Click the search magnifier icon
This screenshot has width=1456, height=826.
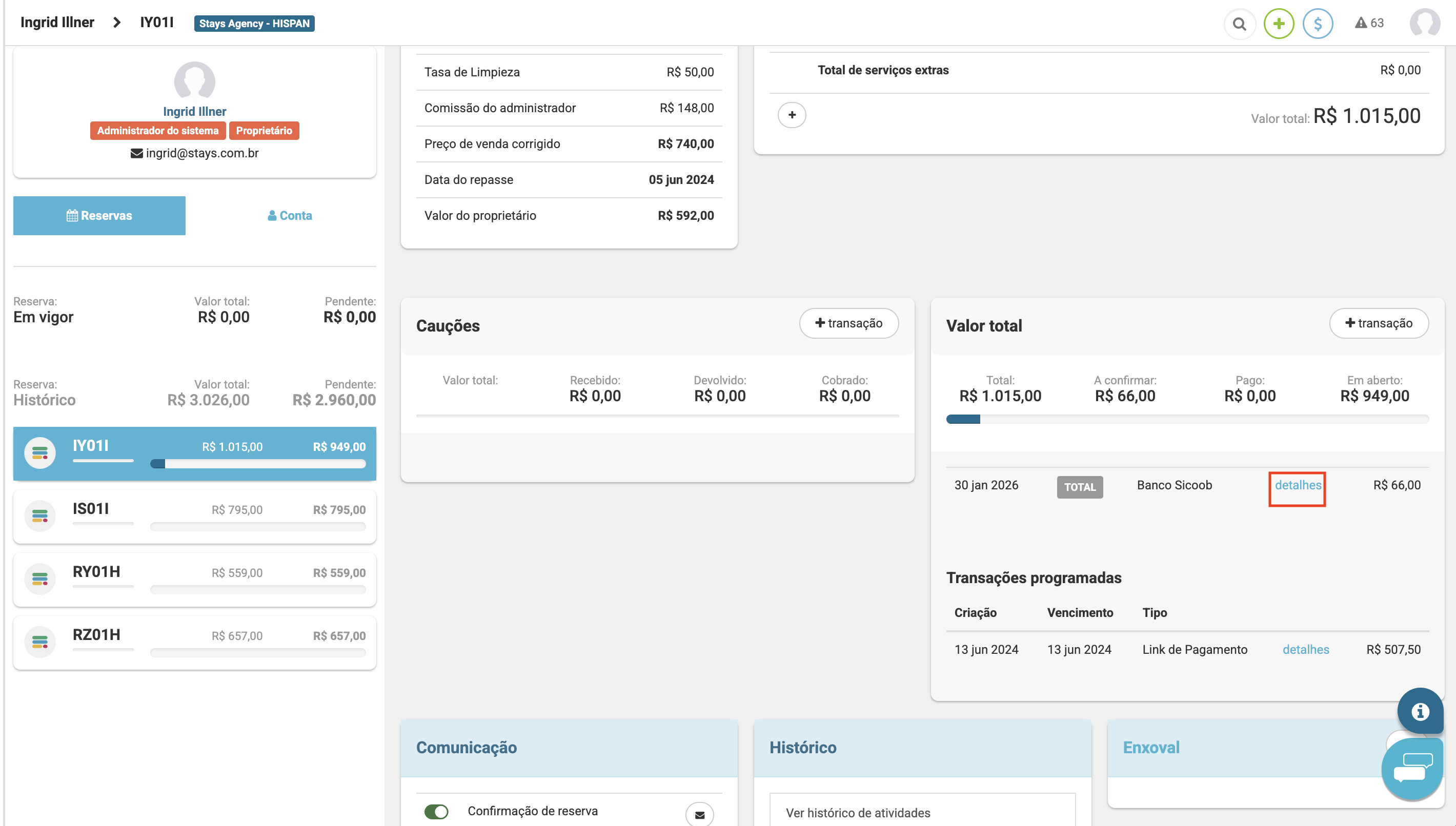[x=1239, y=24]
